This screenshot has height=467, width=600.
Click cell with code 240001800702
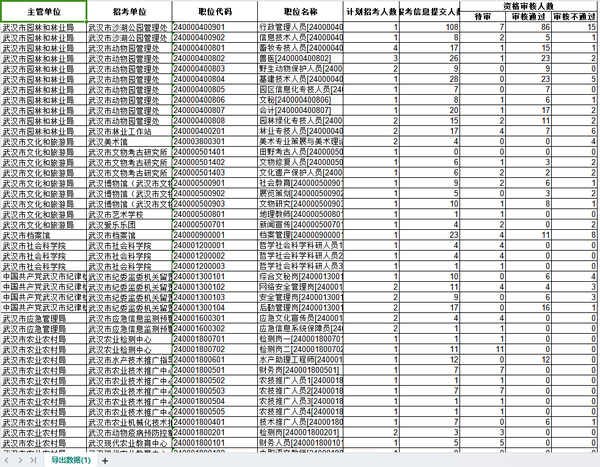(x=215, y=349)
